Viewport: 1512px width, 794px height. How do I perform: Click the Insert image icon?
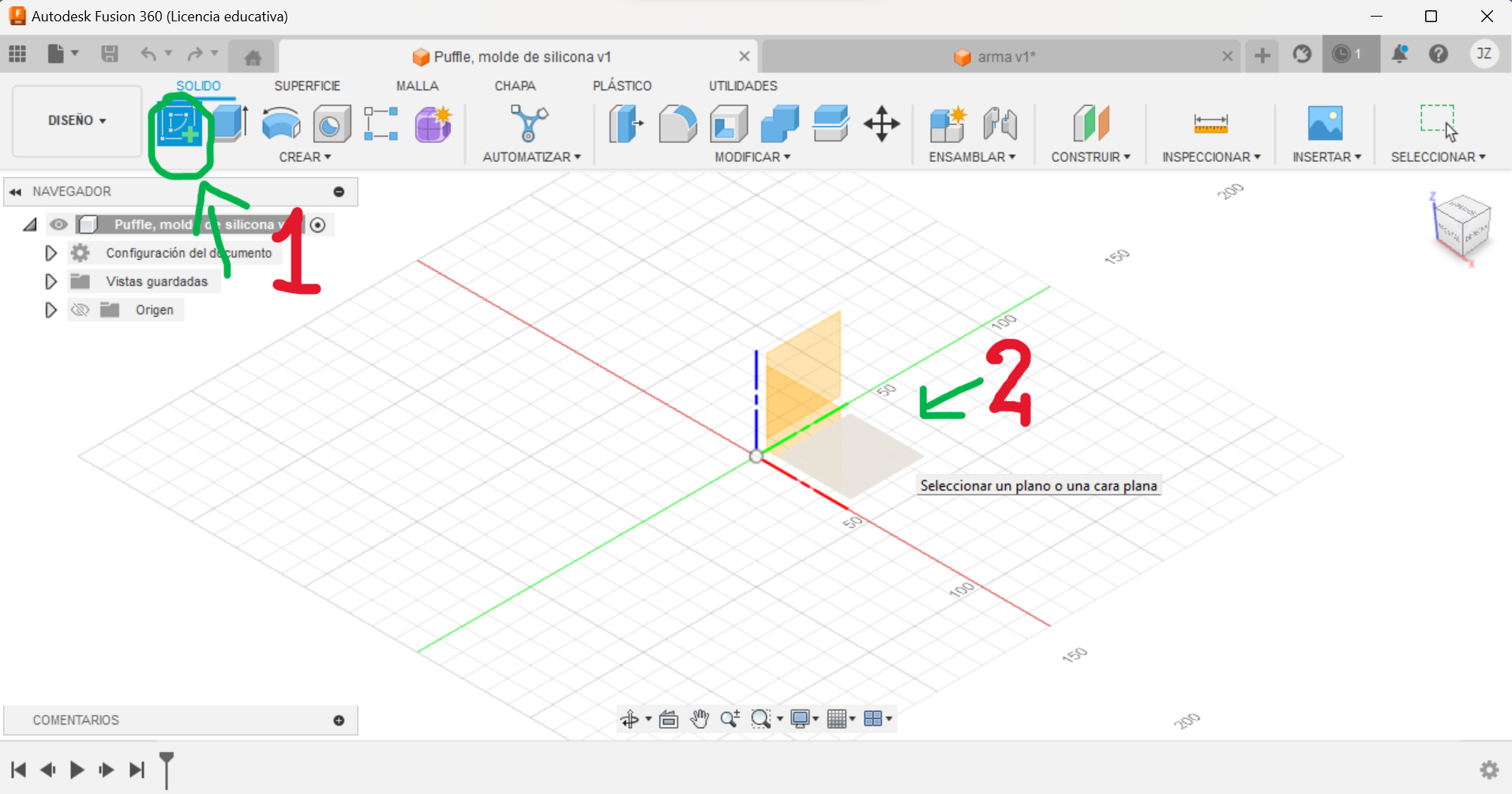(1325, 124)
